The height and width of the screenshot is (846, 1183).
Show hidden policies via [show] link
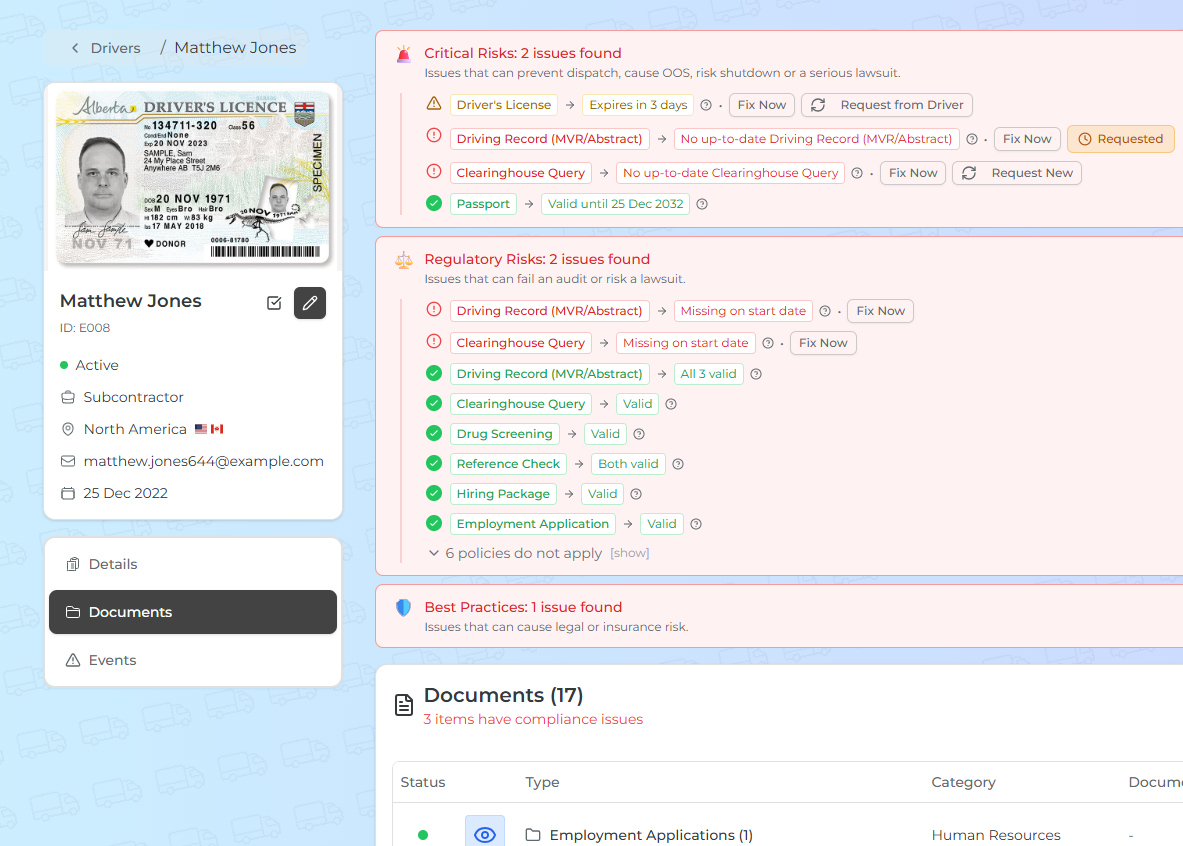[x=630, y=553]
